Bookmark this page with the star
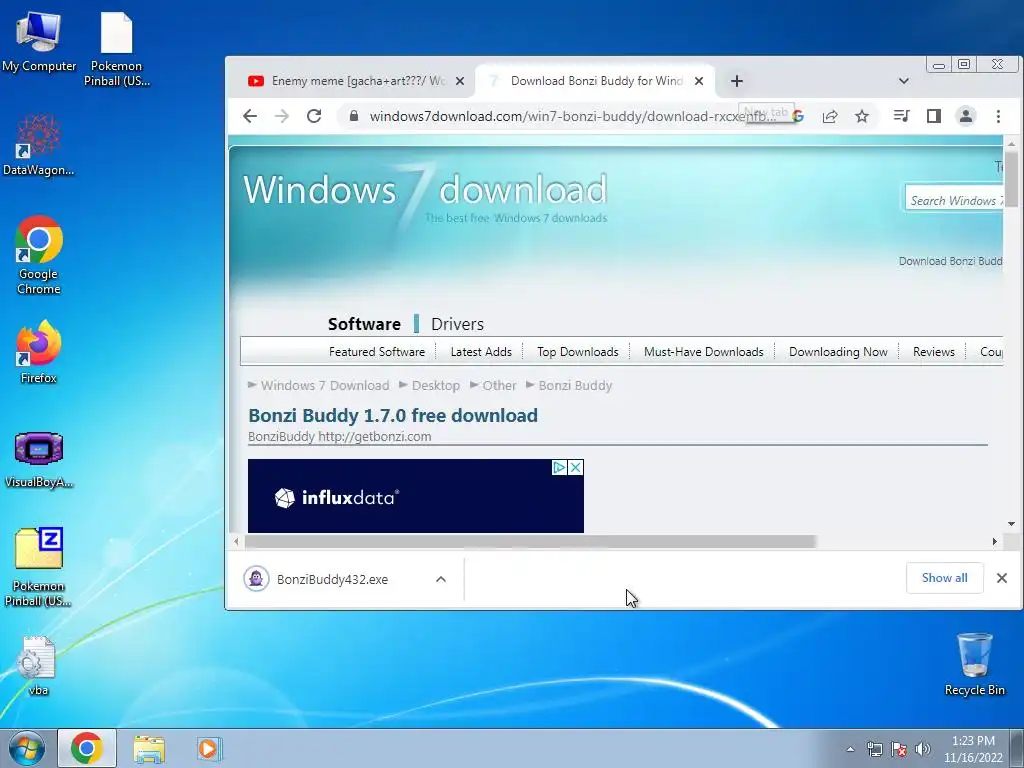 (x=862, y=116)
